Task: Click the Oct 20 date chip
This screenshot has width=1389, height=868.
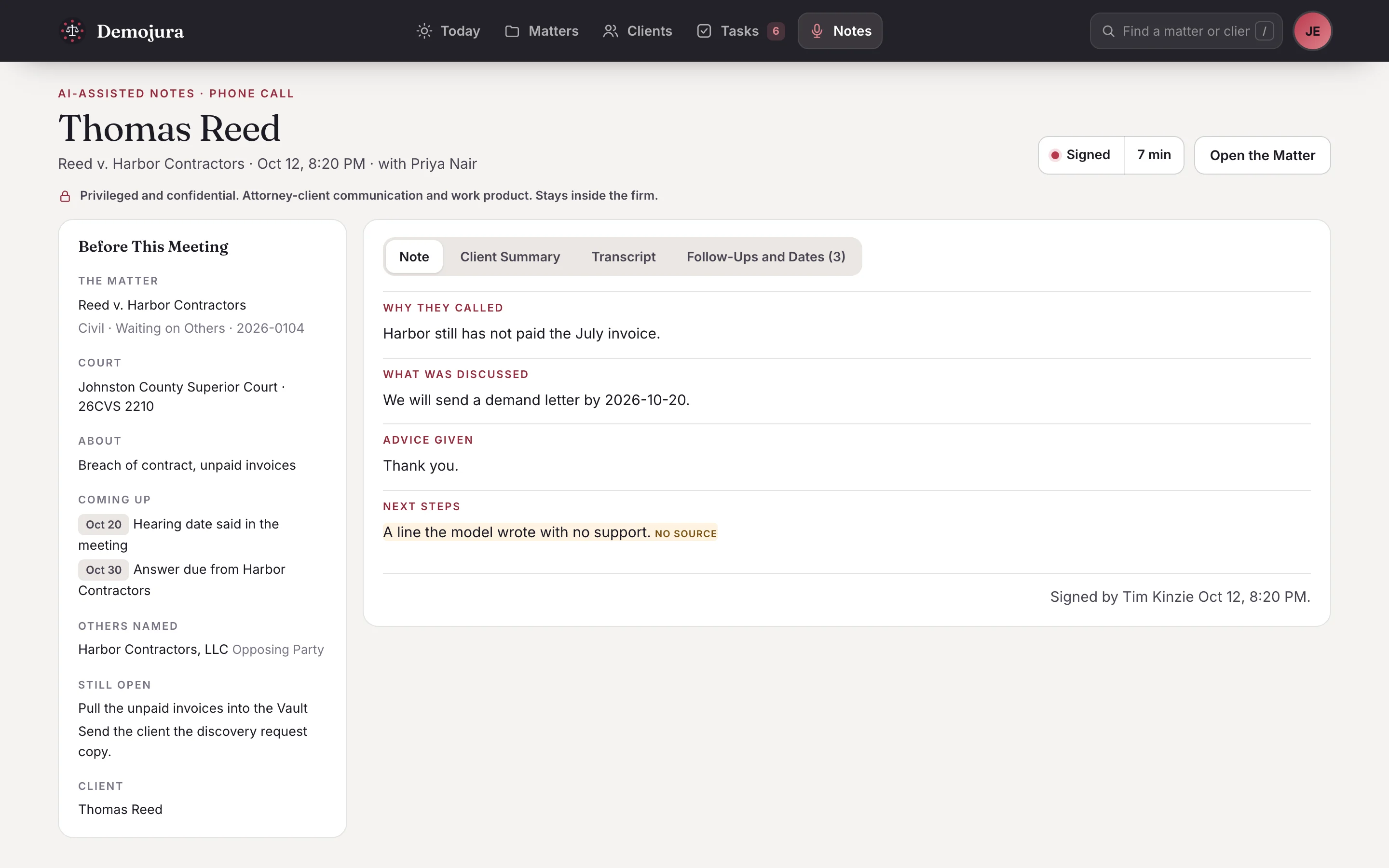Action: 103,525
